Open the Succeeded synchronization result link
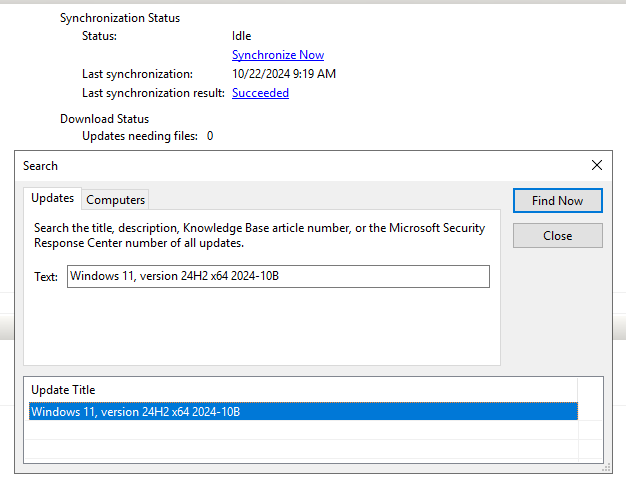The height and width of the screenshot is (477, 626). pyautogui.click(x=260, y=93)
